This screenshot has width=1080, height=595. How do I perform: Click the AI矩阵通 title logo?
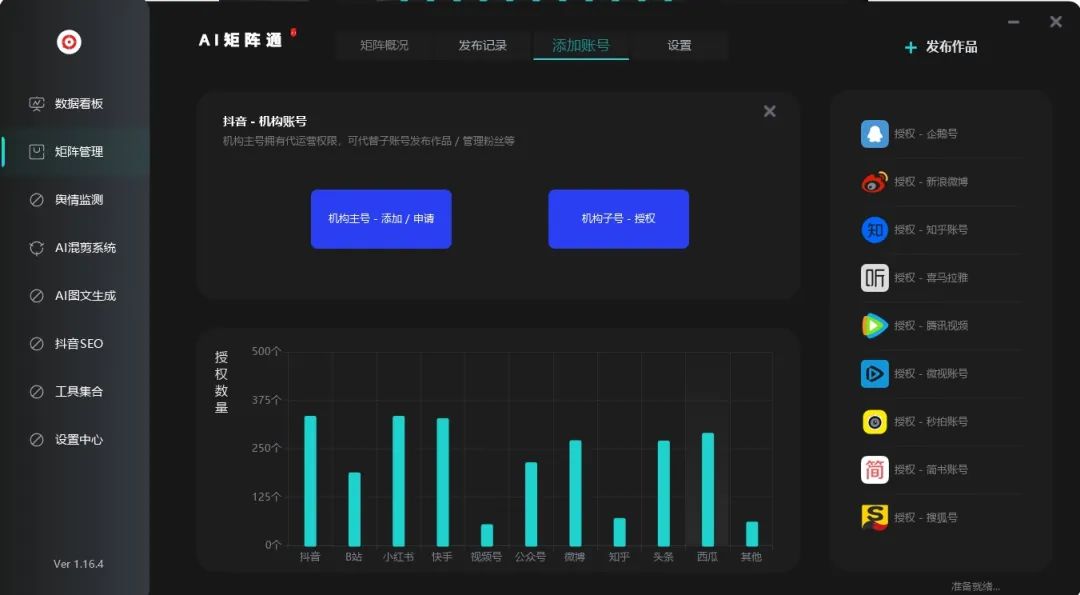[x=241, y=41]
